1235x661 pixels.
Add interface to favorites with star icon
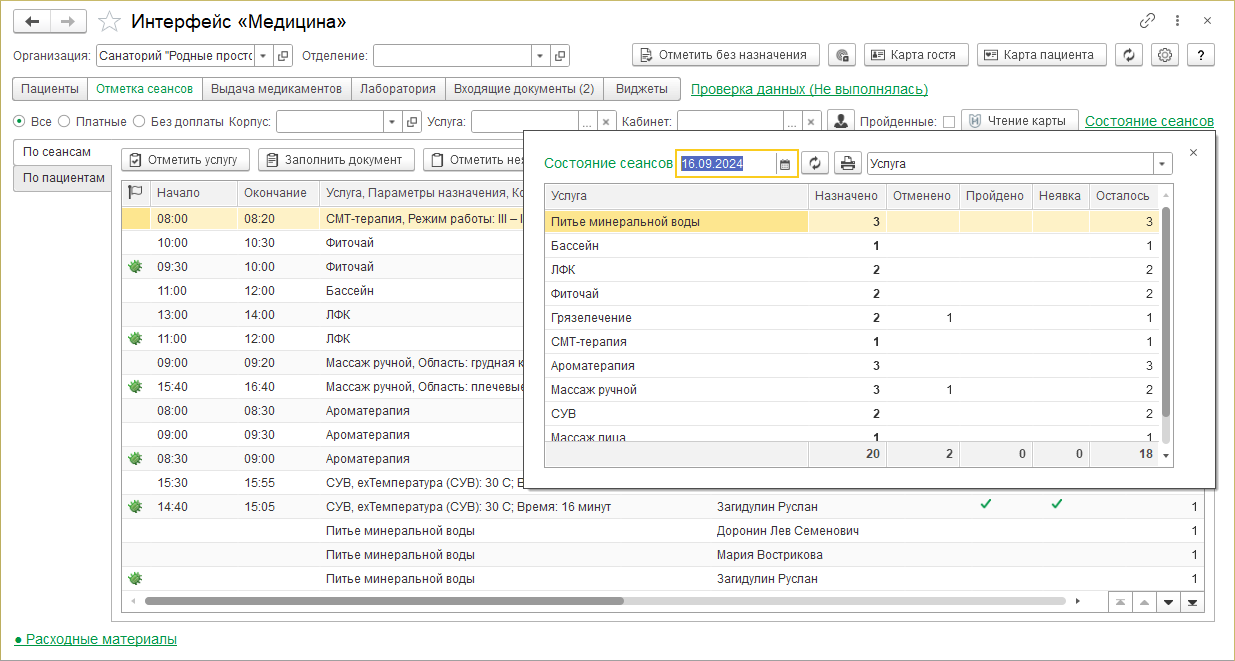[x=111, y=21]
